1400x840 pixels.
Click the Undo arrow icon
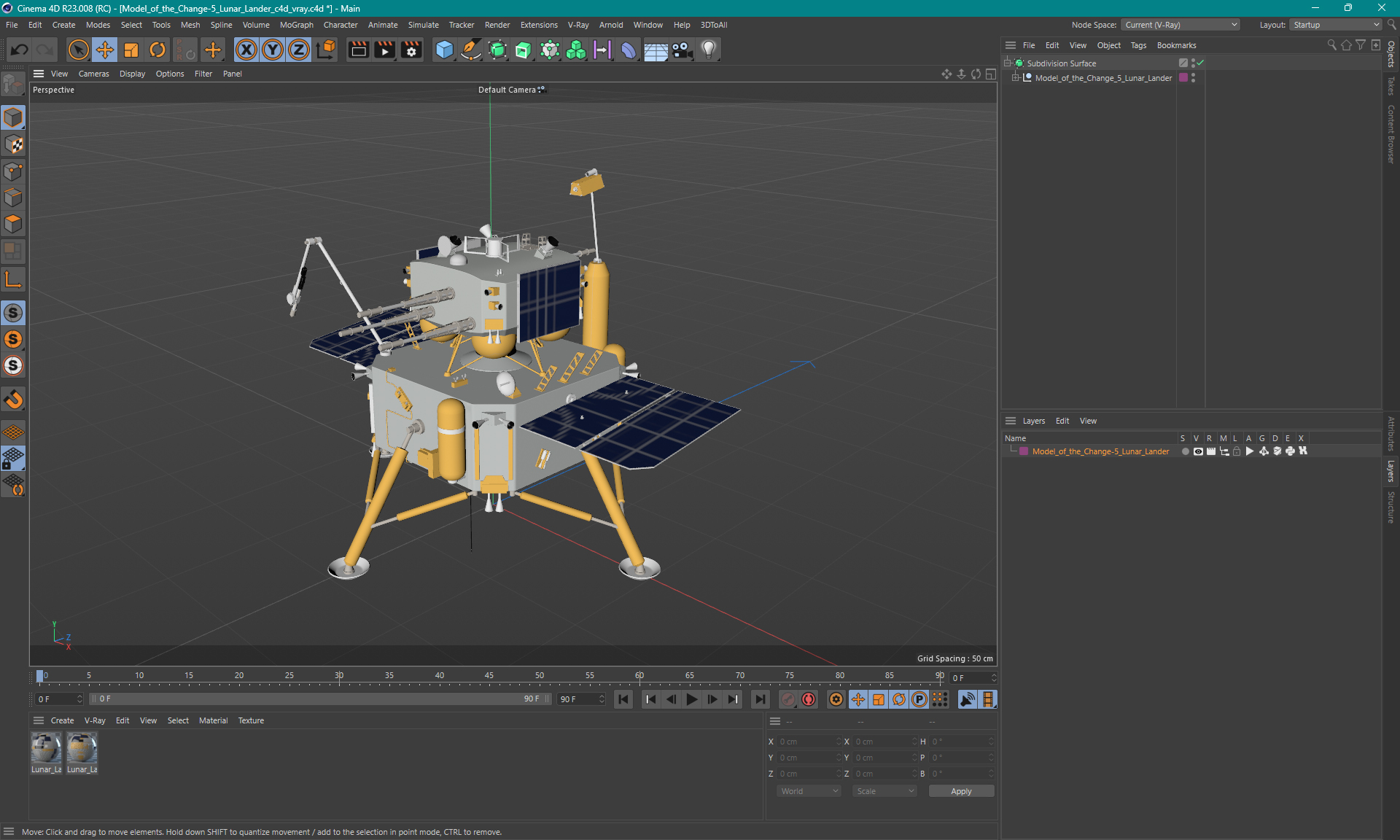coord(20,50)
